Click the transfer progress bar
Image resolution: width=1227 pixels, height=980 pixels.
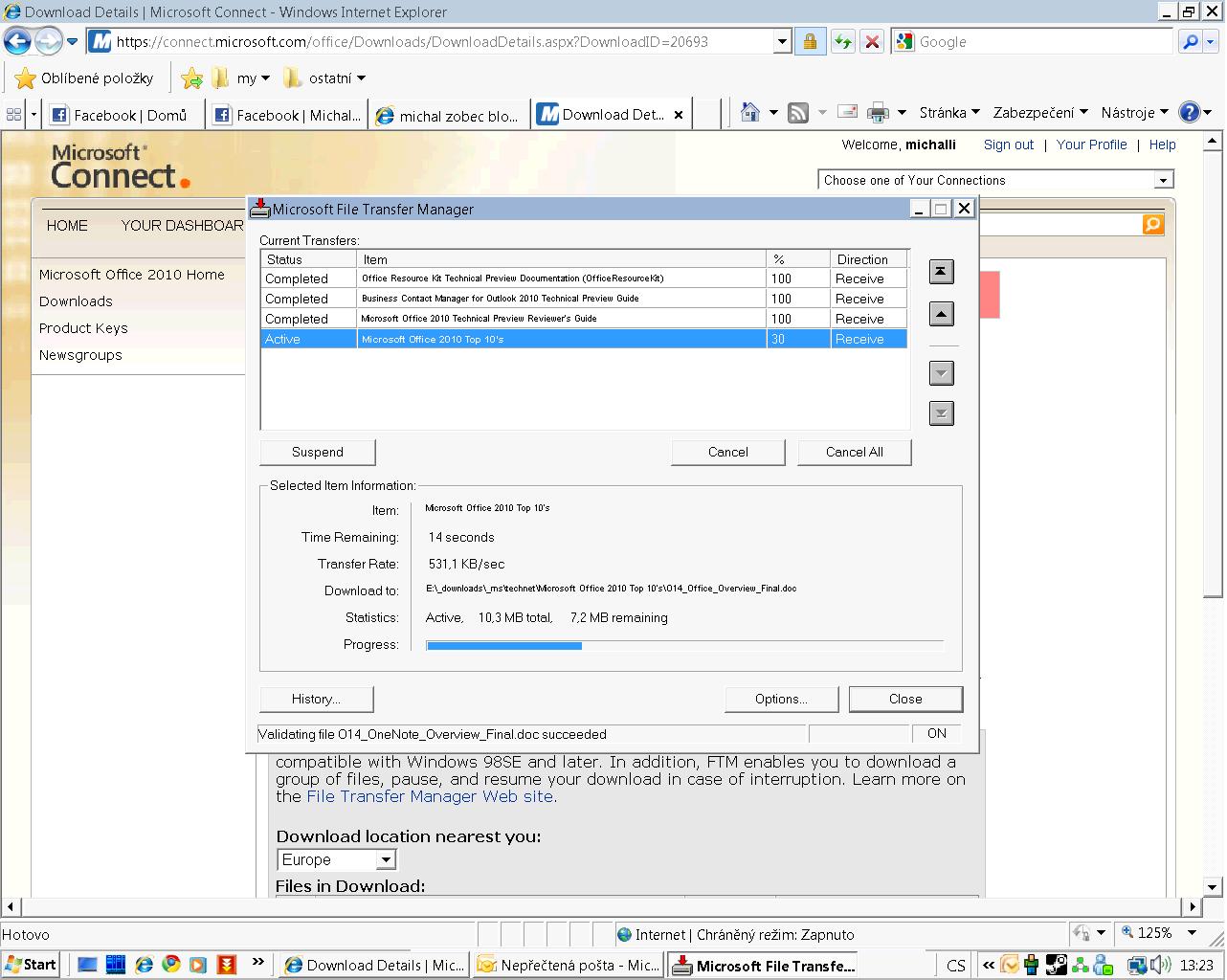click(685, 646)
